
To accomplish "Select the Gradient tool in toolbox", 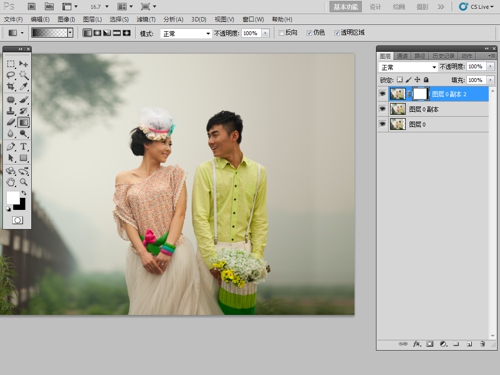I will 23,122.
